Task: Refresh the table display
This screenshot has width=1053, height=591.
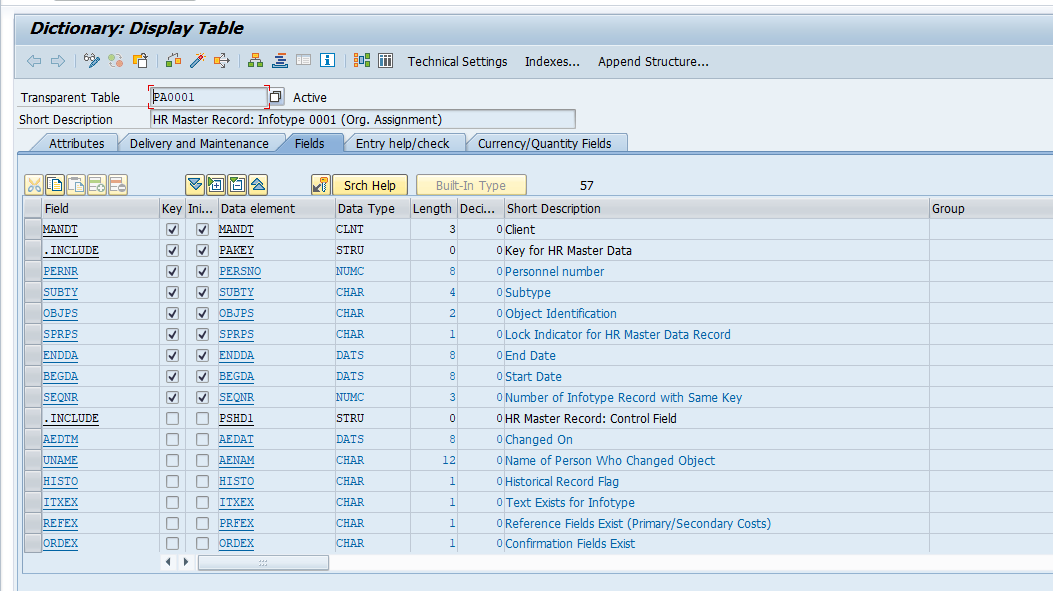Action: coord(115,60)
